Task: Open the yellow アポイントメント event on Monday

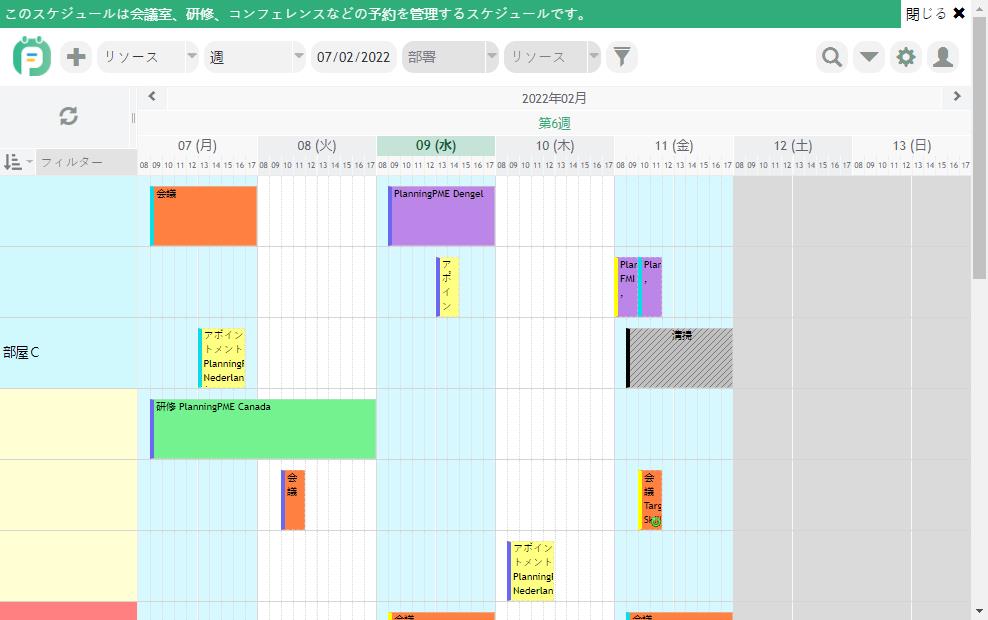Action: (222, 358)
